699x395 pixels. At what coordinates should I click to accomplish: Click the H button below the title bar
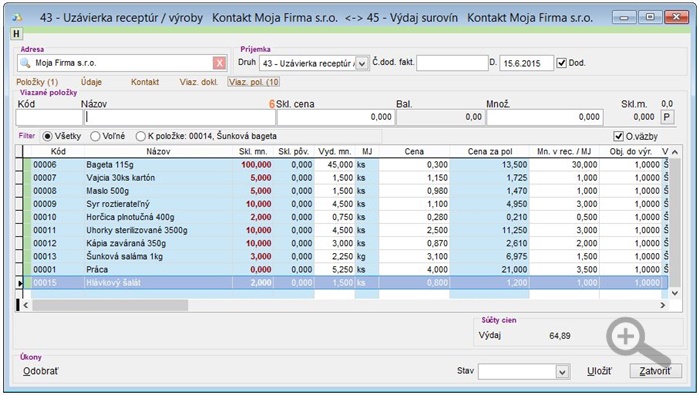(16, 33)
